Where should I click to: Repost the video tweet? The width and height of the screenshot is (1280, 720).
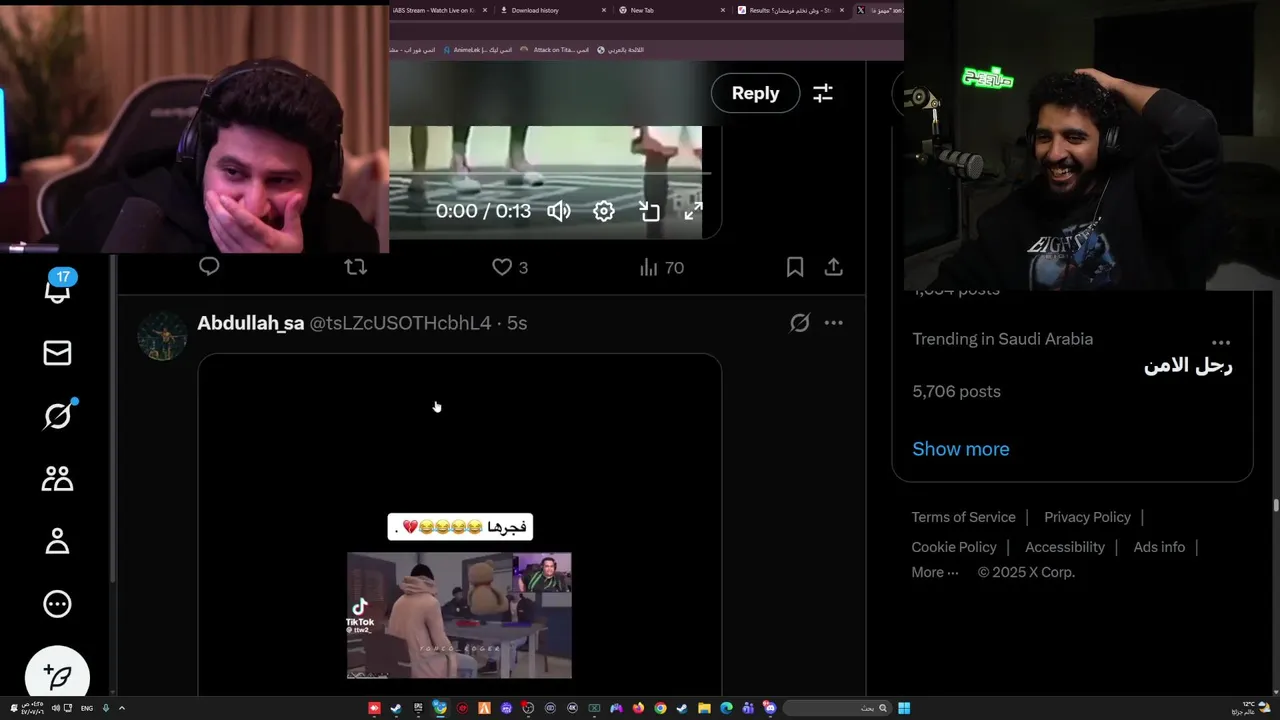tap(355, 267)
